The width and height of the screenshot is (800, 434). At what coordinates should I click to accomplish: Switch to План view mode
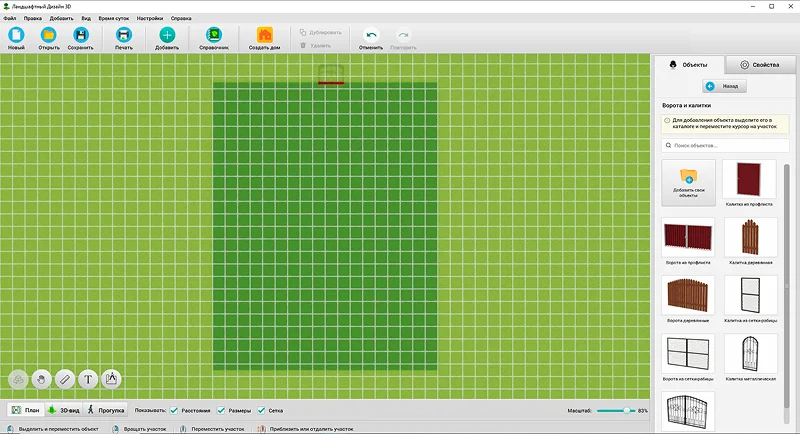[26, 410]
